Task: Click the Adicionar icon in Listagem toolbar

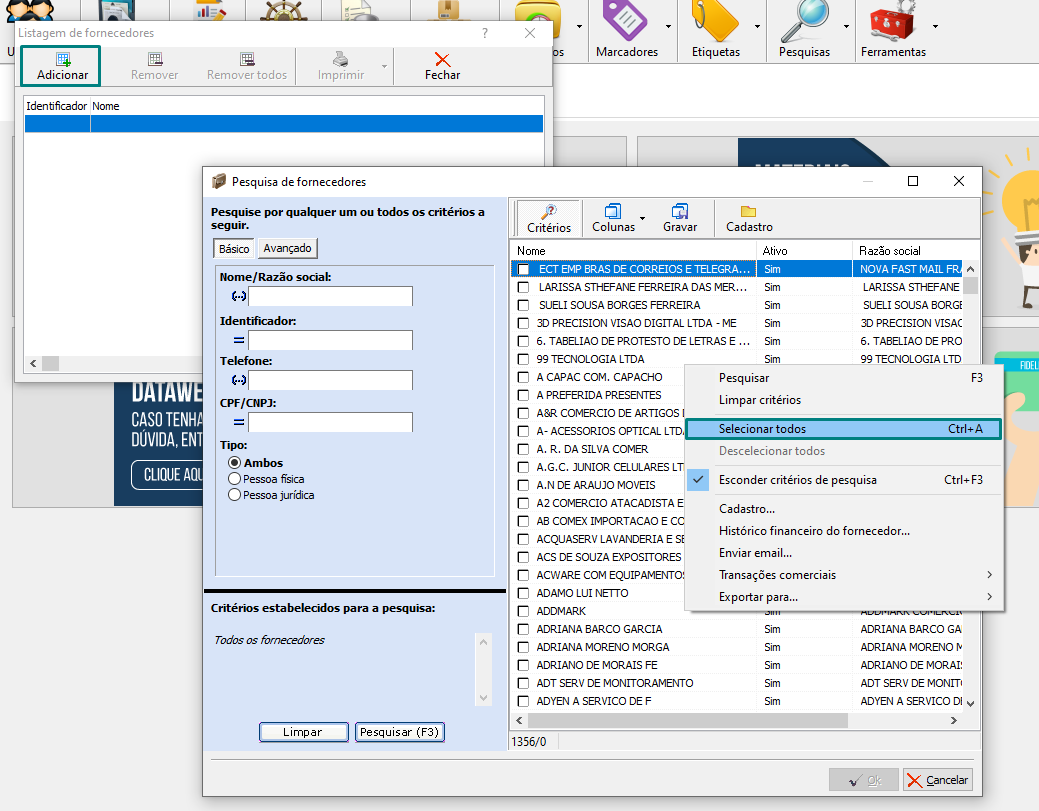Action: pos(63,59)
